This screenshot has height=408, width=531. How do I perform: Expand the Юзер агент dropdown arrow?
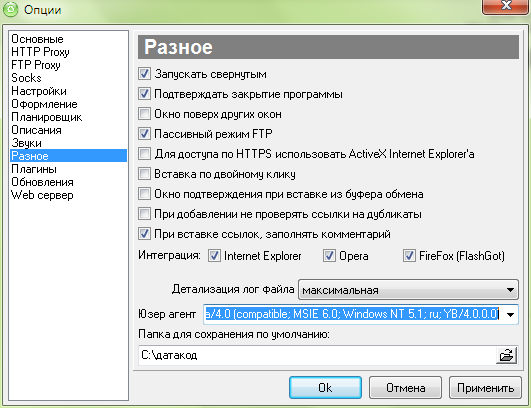[x=510, y=315]
